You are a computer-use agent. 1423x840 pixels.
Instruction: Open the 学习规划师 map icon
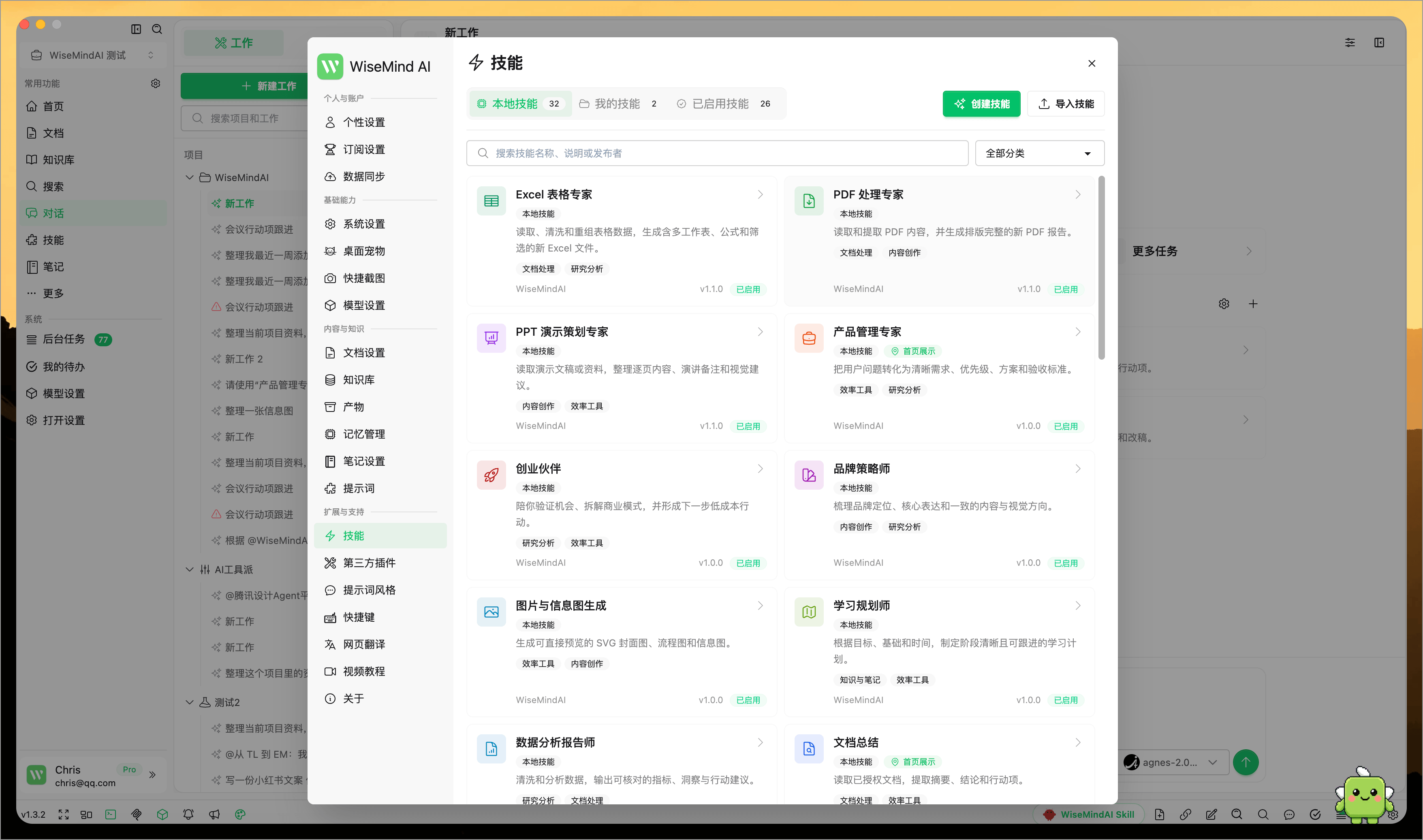[x=809, y=612]
